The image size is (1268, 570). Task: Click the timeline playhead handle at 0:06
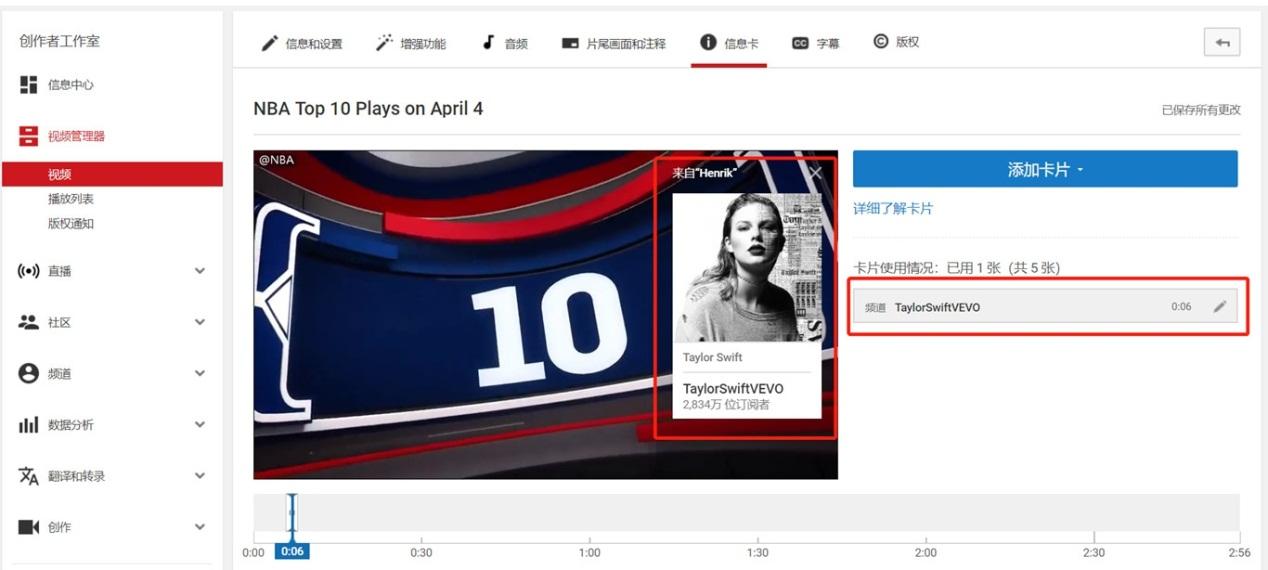(x=292, y=514)
